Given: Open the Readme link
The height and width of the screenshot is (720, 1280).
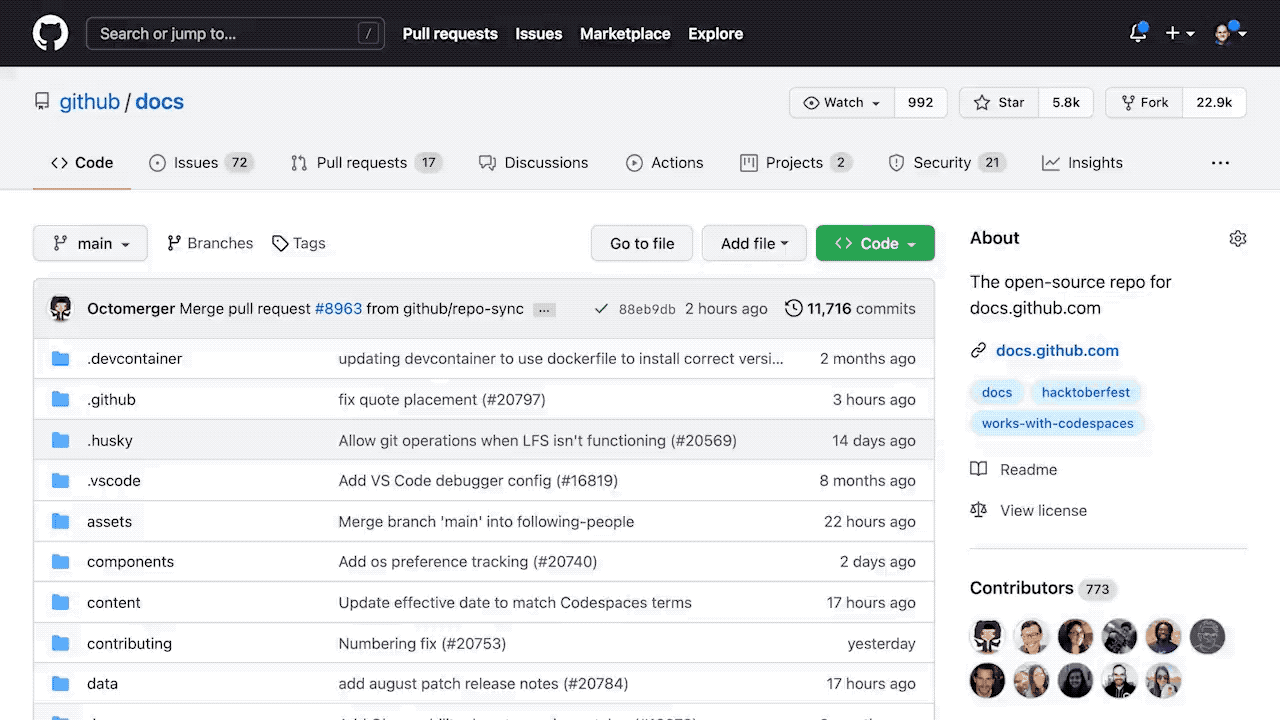Looking at the screenshot, I should (1014, 470).
